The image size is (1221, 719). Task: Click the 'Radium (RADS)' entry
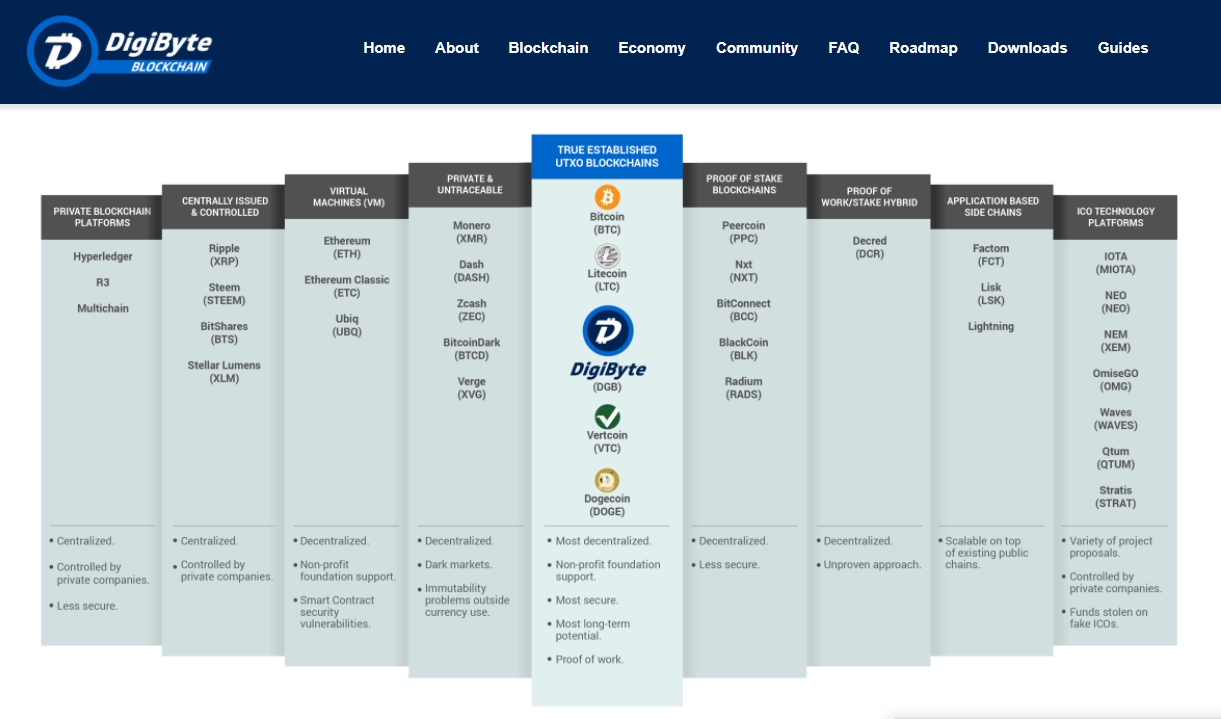tap(744, 388)
